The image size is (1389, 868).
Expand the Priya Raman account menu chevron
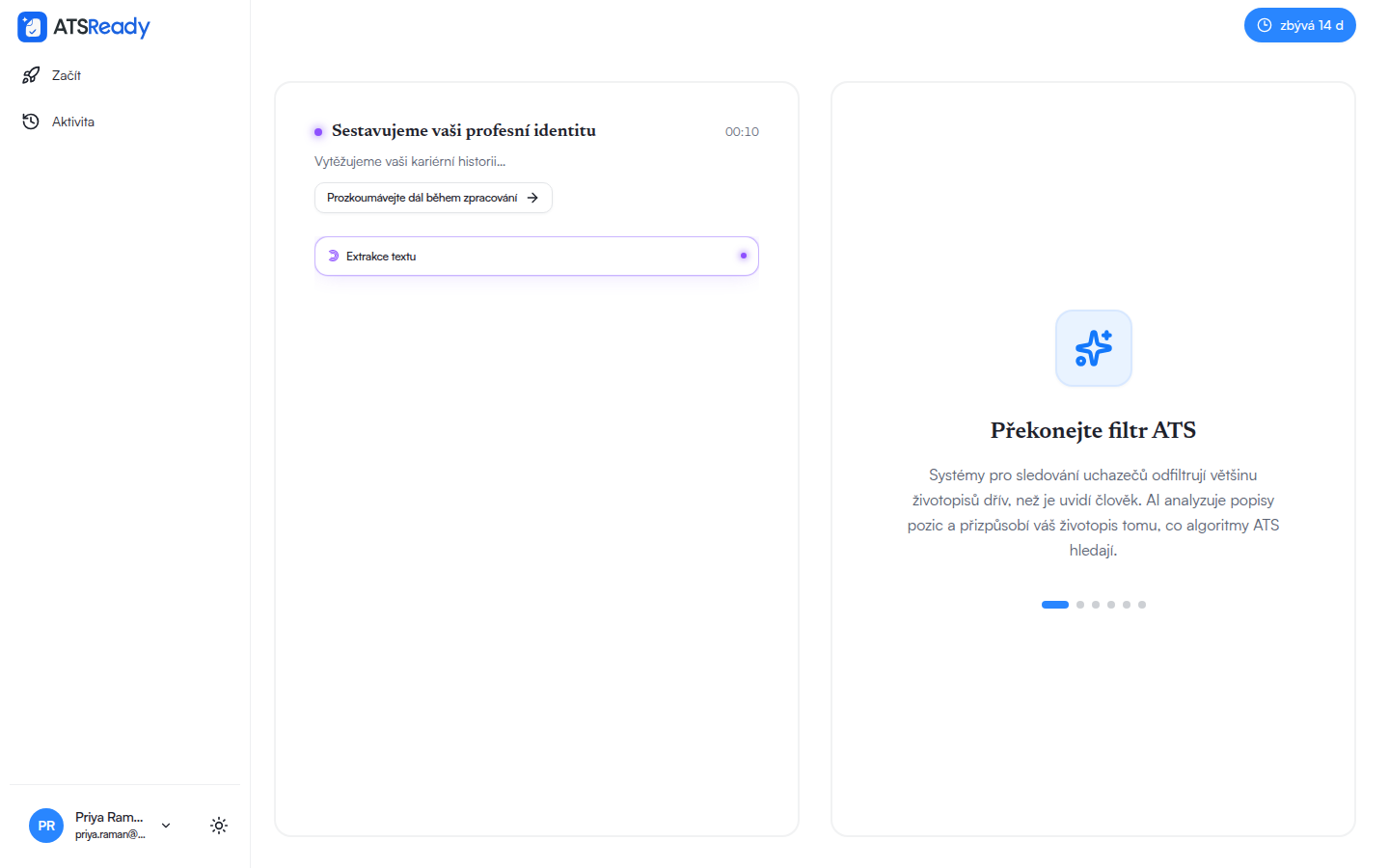click(x=166, y=826)
